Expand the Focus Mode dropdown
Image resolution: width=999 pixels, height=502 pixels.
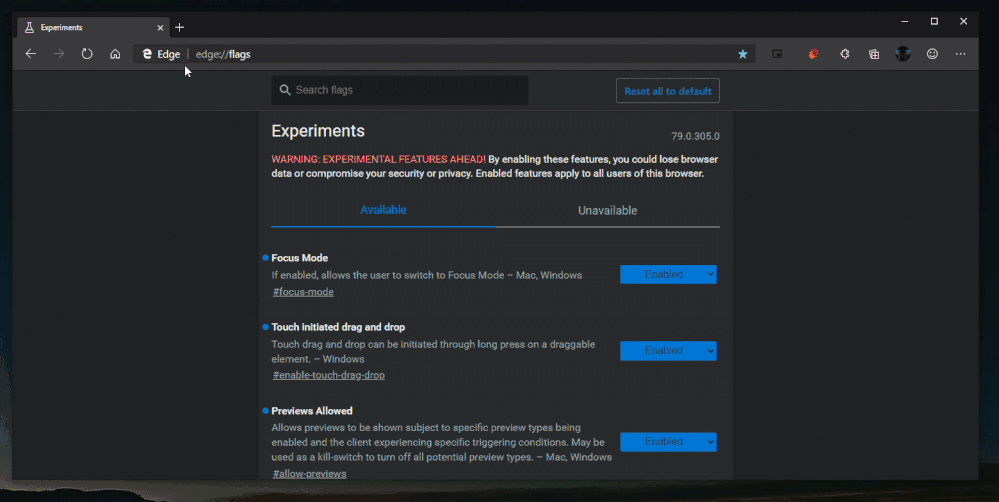coord(668,274)
